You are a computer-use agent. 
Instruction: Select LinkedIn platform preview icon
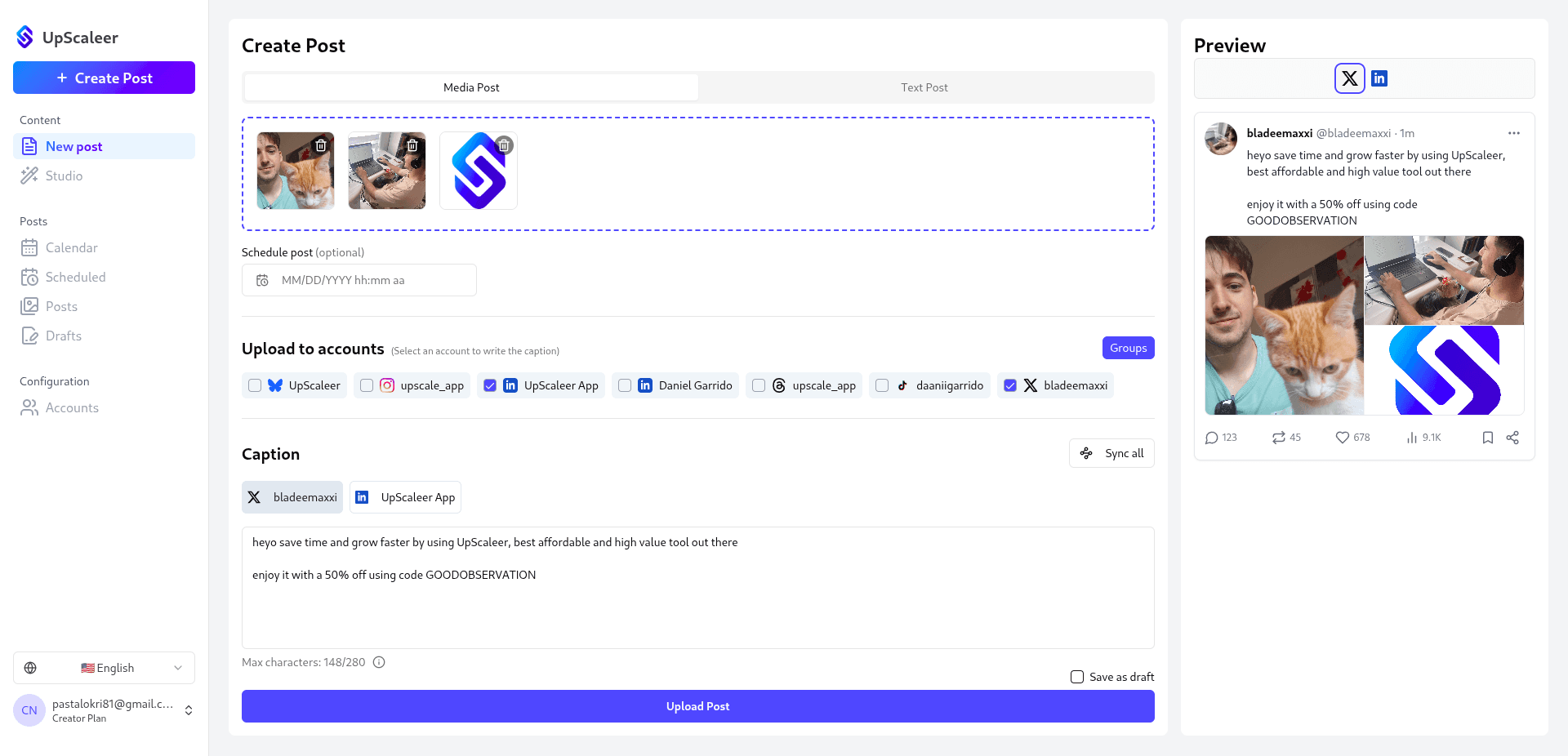click(1379, 78)
